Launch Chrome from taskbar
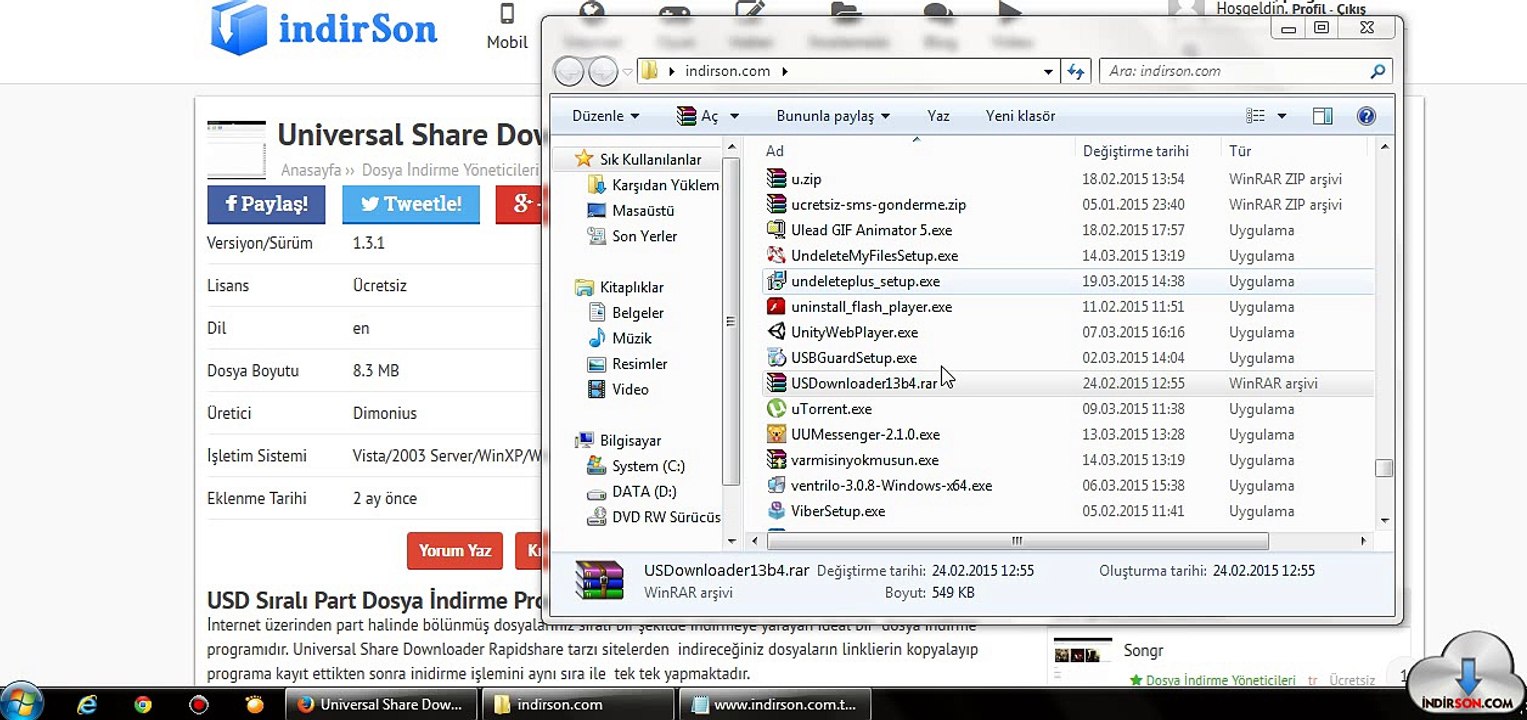This screenshot has width=1527, height=720. coord(143,704)
